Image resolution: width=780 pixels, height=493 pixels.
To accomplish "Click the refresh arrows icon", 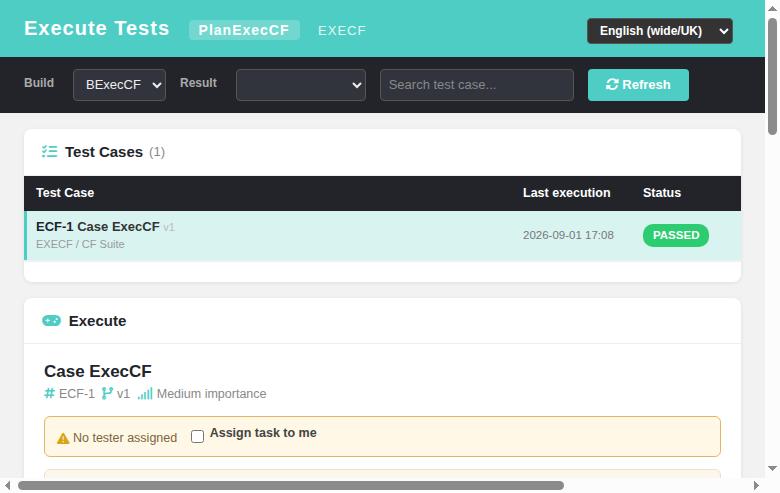I will (612, 85).
